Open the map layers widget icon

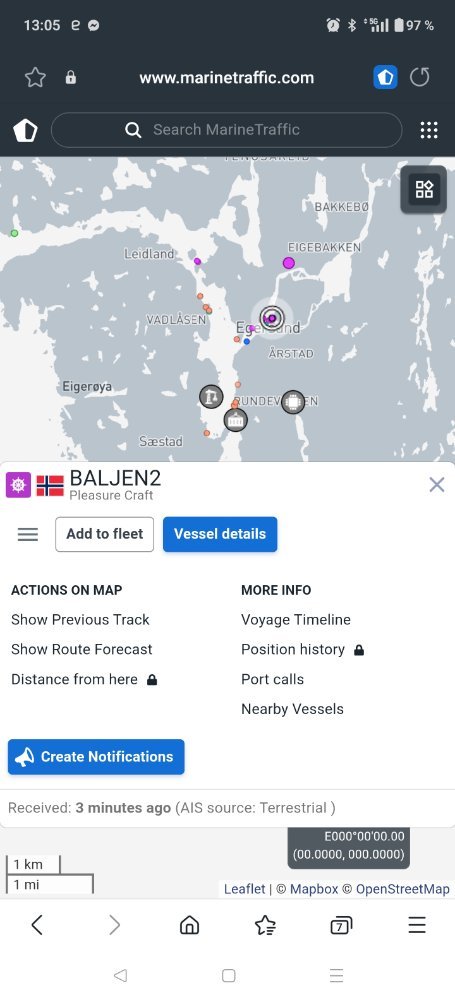[424, 189]
